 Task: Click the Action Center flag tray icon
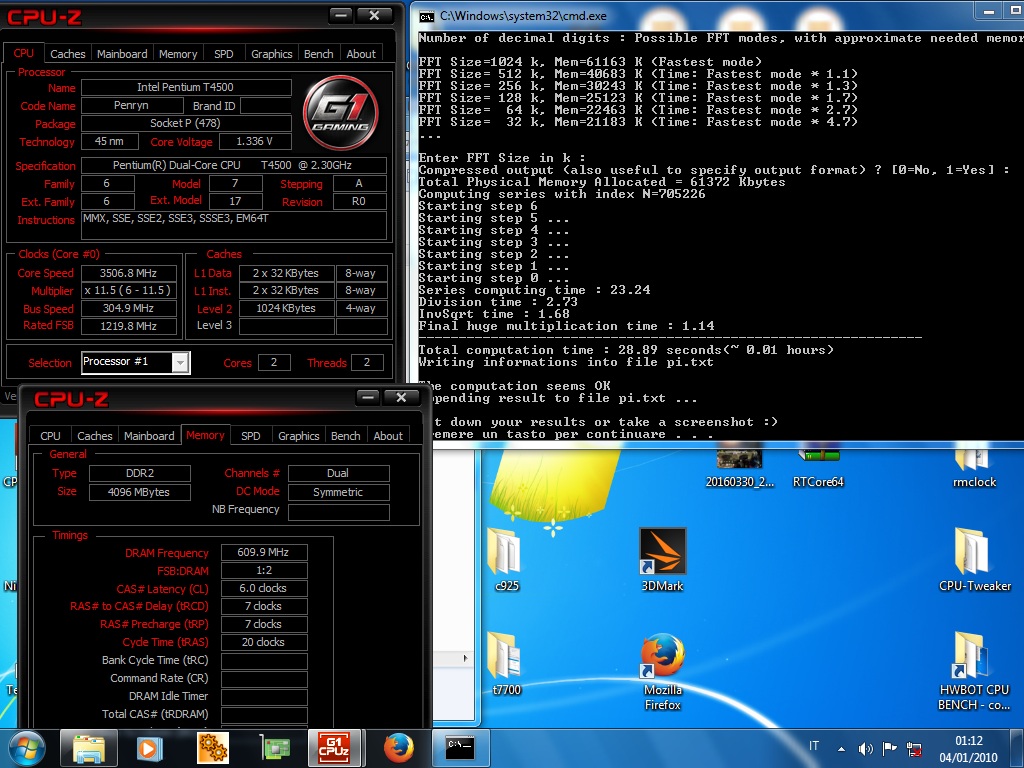click(x=889, y=749)
